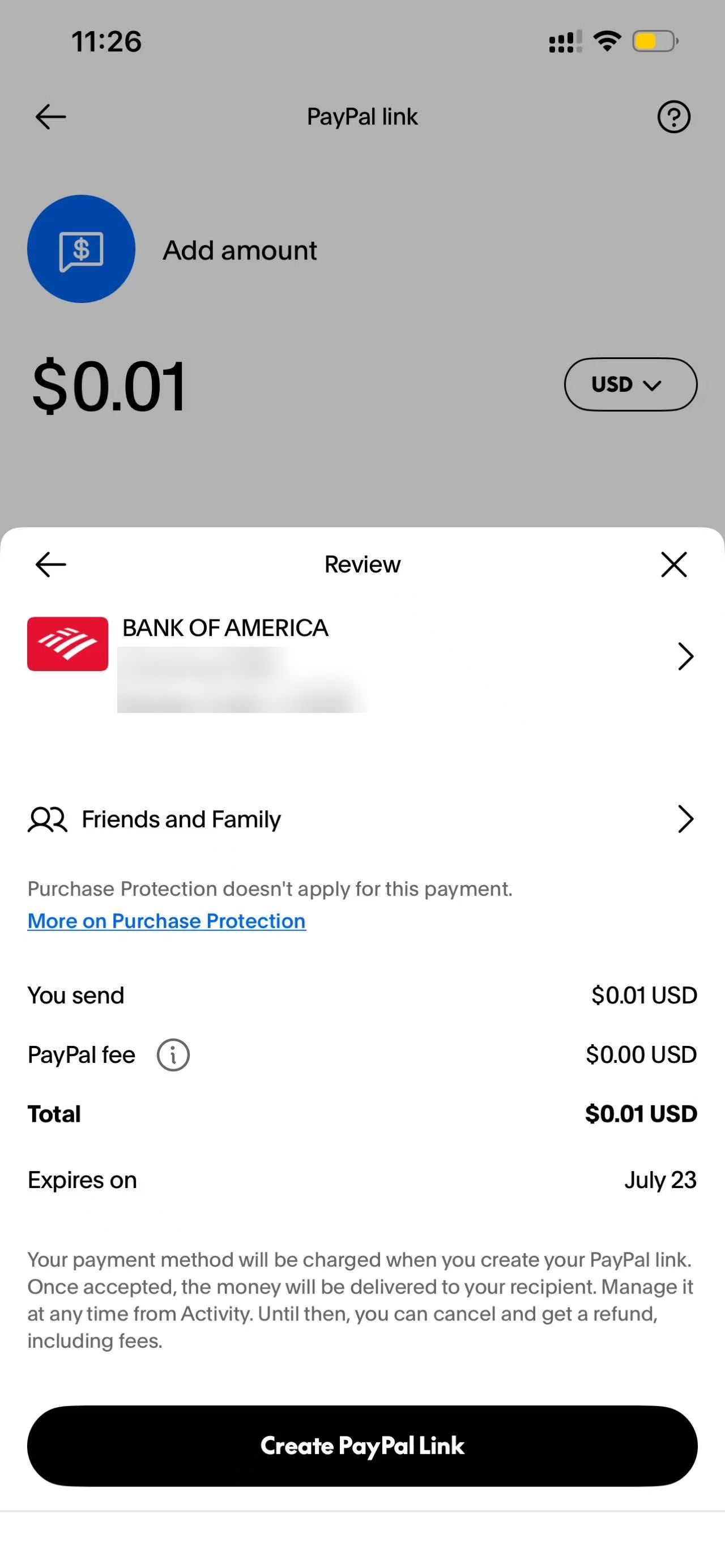Tap the Add amount label
This screenshot has height=1568, width=725.
pos(240,250)
